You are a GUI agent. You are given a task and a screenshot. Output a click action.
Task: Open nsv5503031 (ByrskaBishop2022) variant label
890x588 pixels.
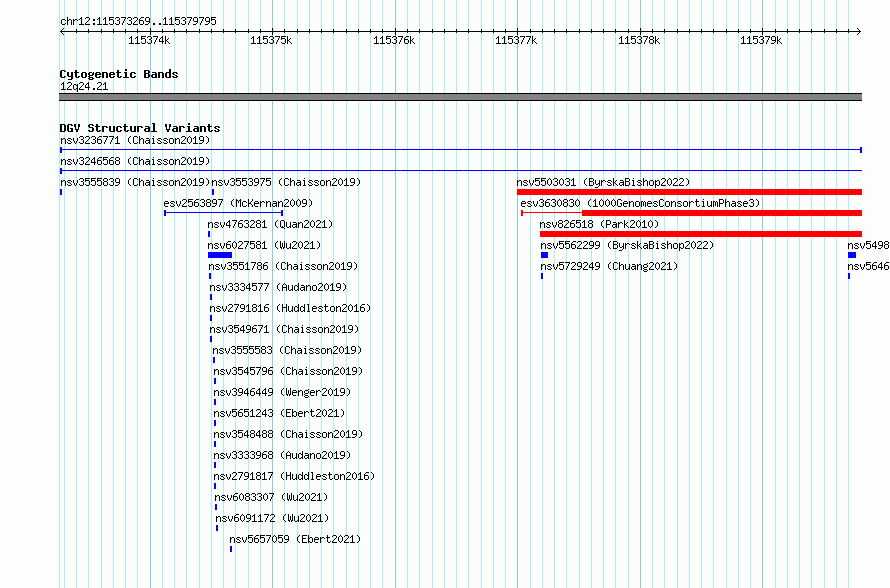pos(603,182)
